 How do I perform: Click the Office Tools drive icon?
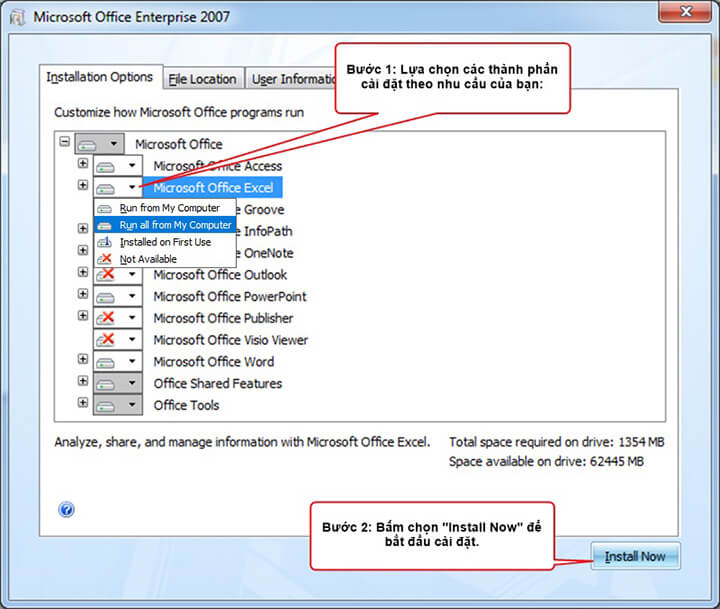[107, 405]
